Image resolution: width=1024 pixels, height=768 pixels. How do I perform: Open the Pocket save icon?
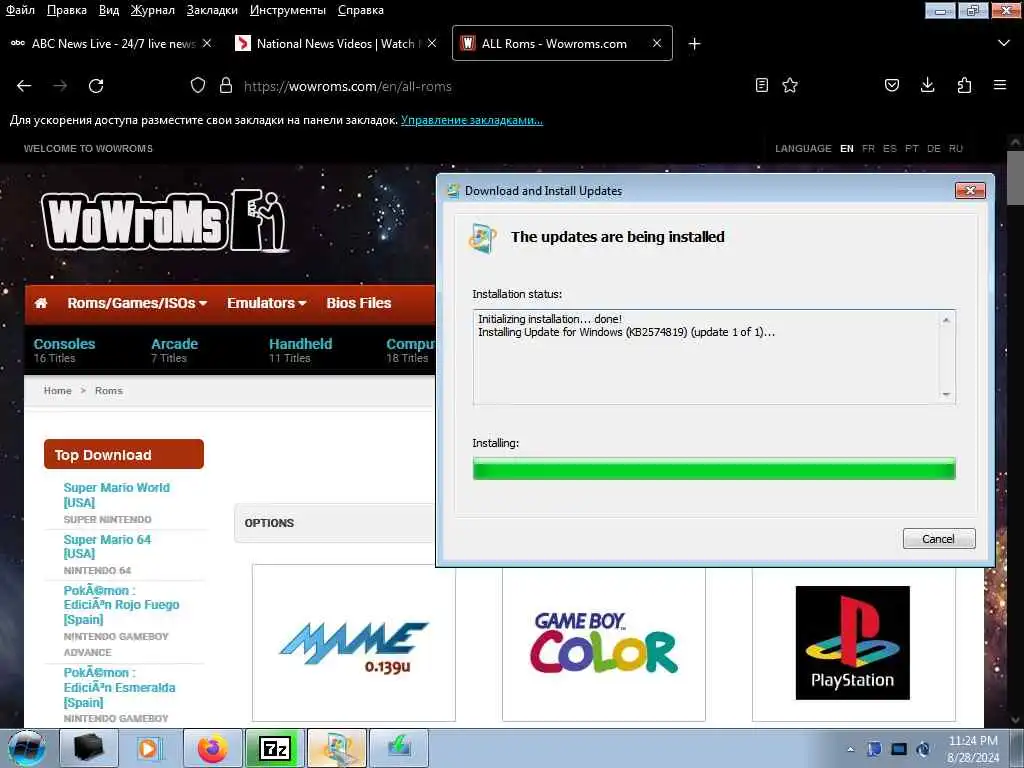[x=891, y=85]
